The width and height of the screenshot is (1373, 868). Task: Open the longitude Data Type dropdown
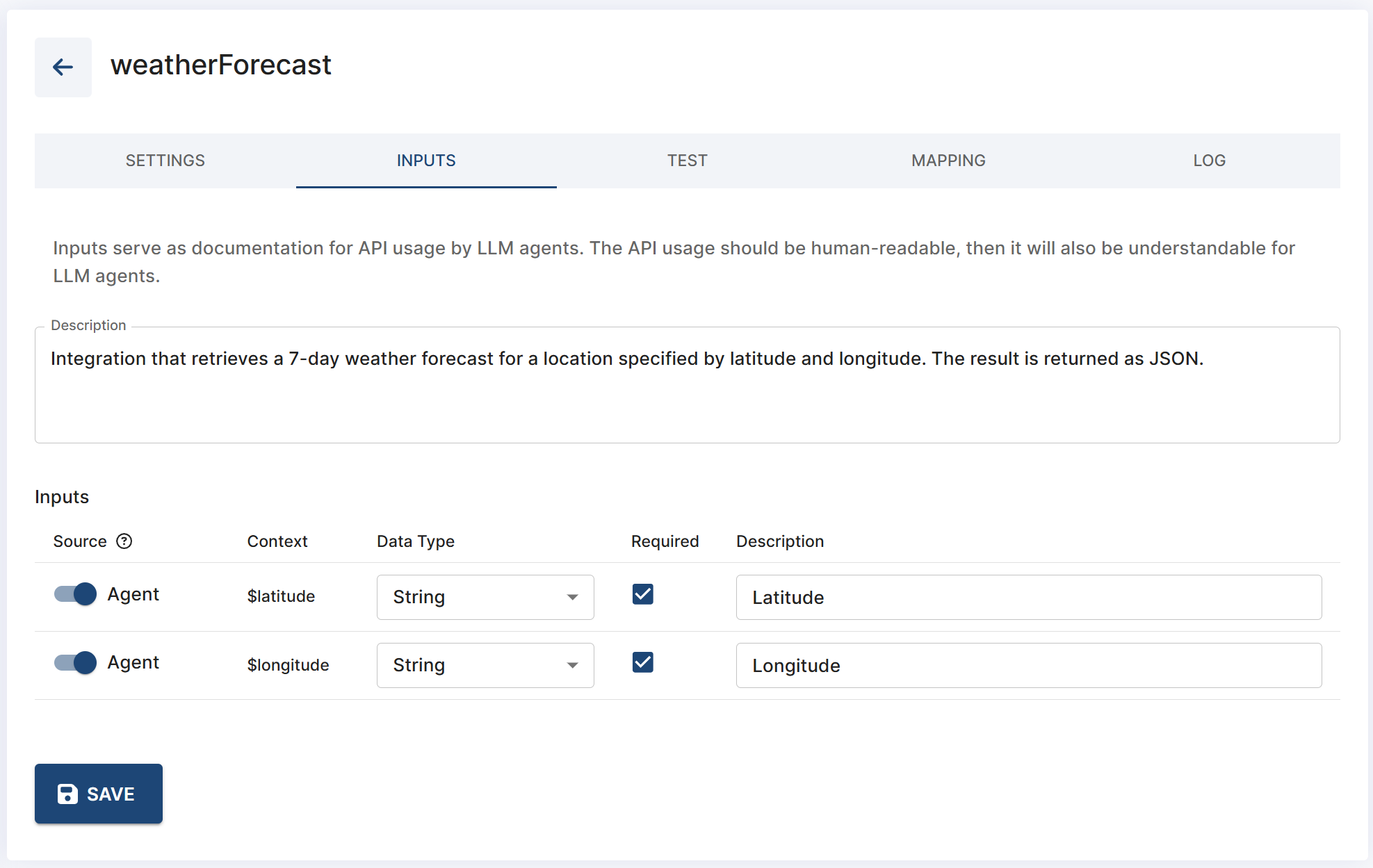coord(485,665)
